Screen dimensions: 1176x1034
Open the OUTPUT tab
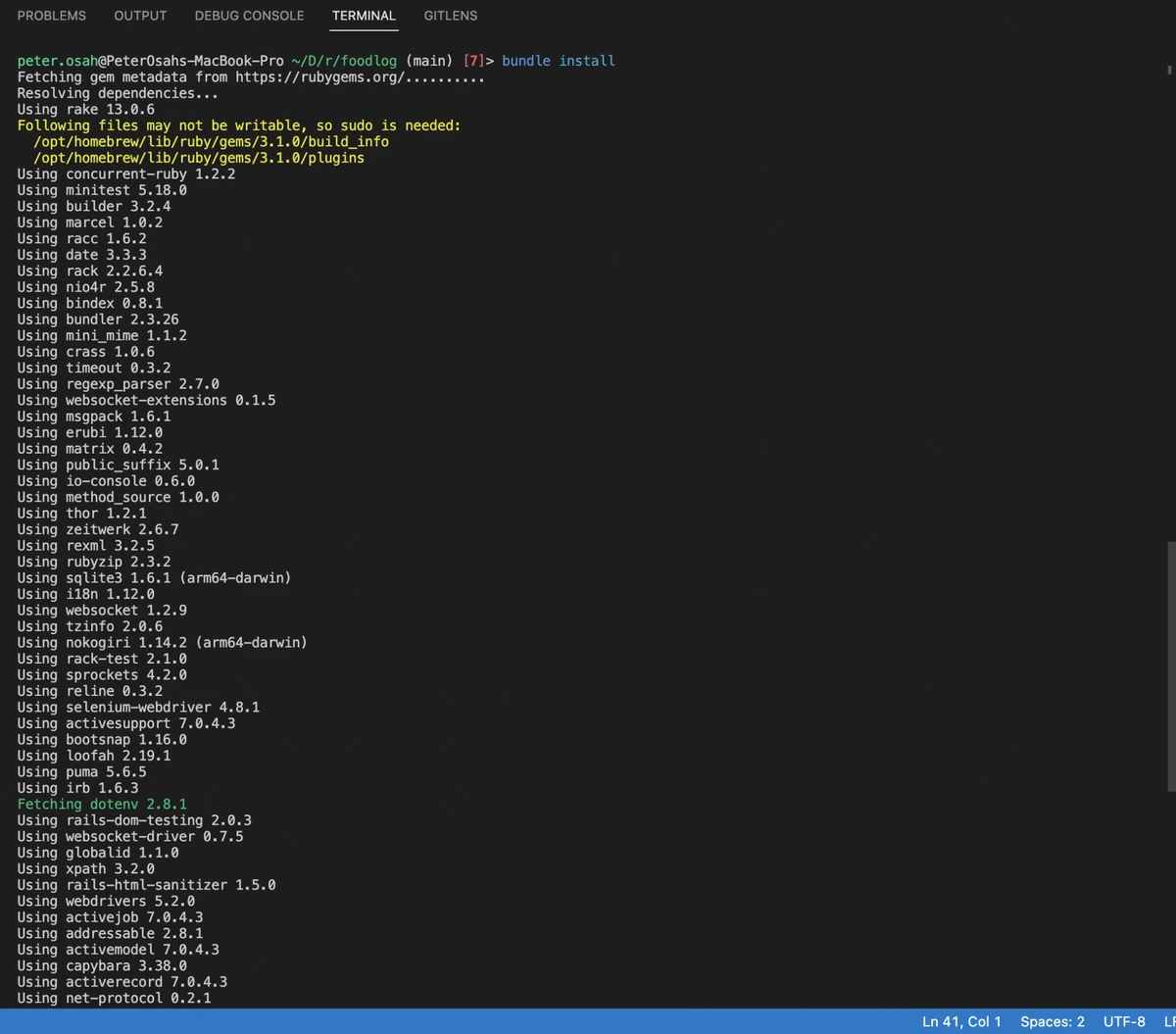tap(140, 16)
